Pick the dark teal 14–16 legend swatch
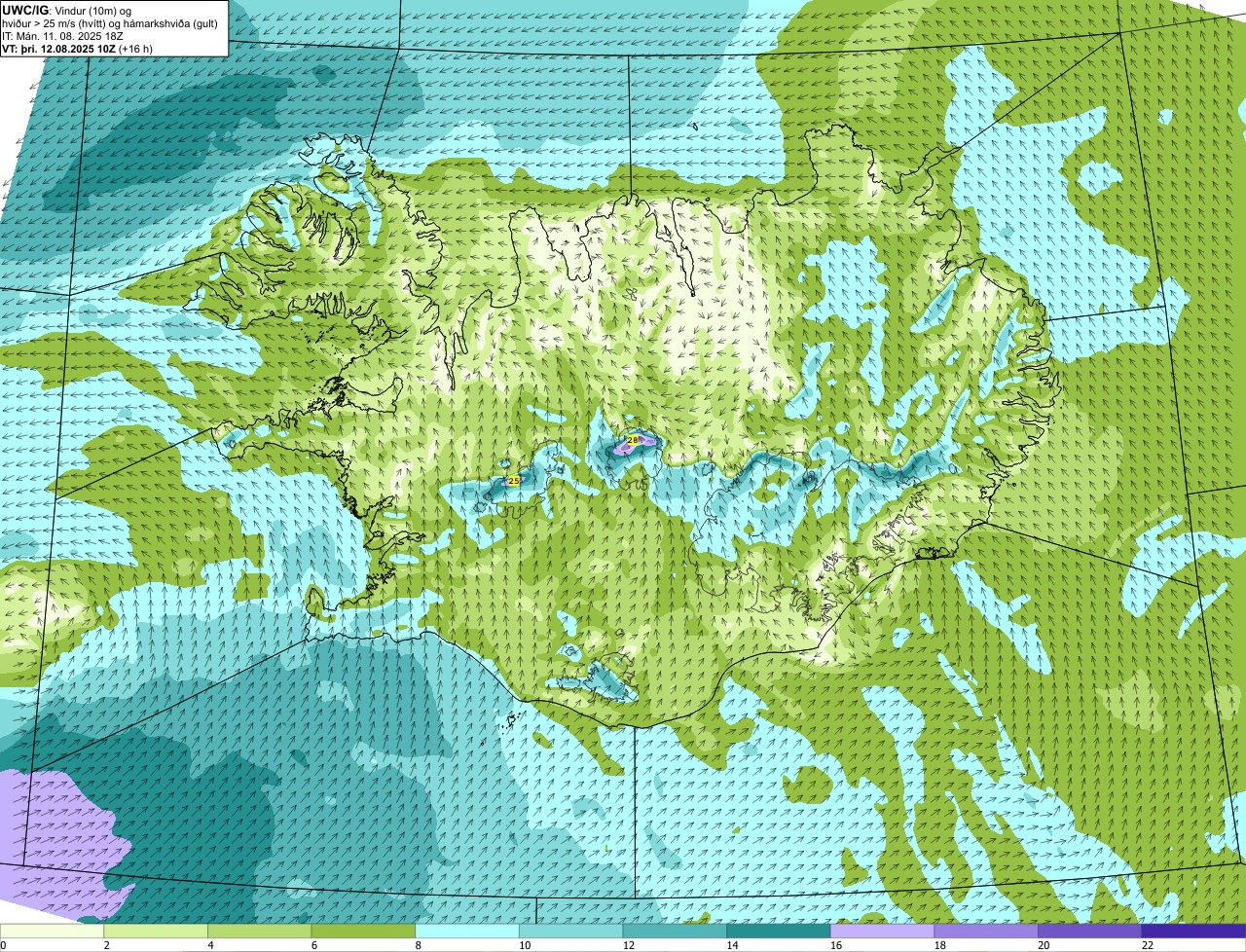 779,932
